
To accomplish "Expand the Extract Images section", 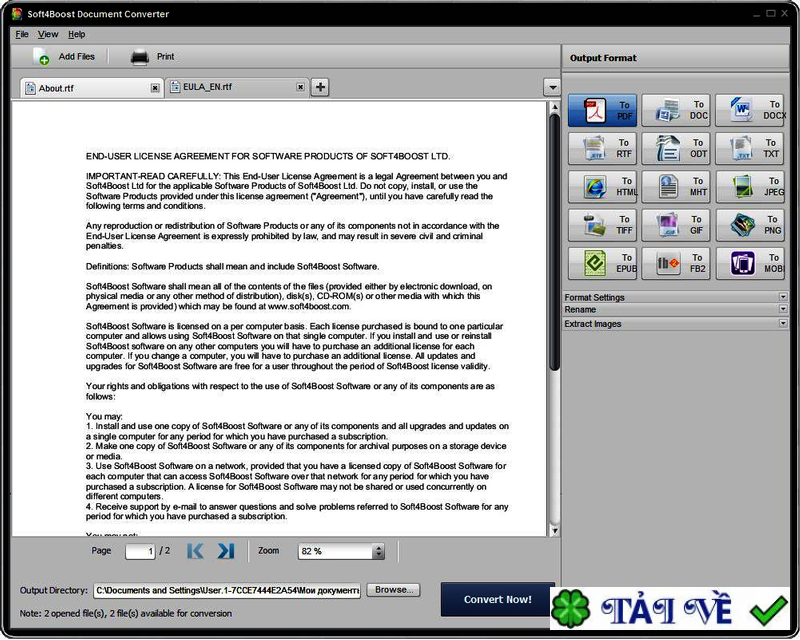I will [675, 324].
